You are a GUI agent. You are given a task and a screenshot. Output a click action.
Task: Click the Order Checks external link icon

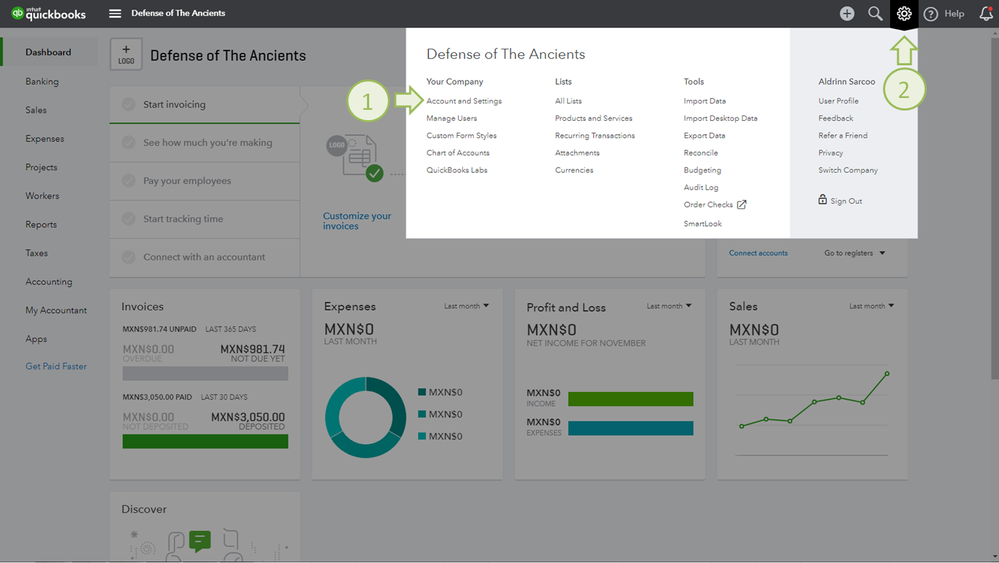[742, 204]
